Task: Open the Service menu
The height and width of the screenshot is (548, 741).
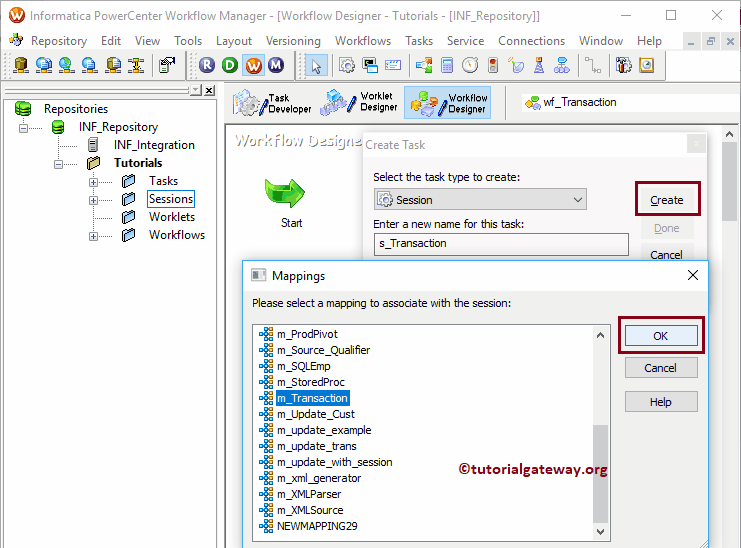Action: [465, 41]
